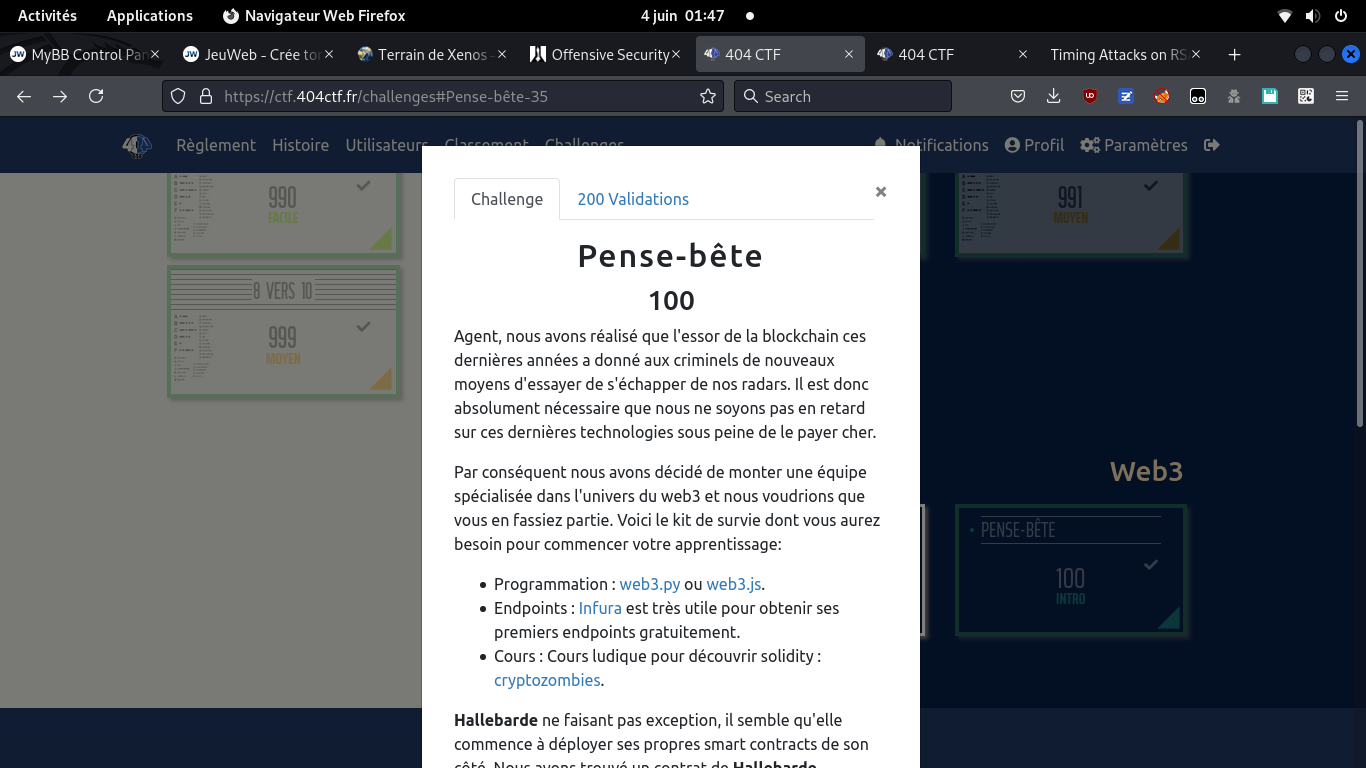Click the teal floppy disk extension icon
The height and width of the screenshot is (768, 1366).
(1270, 96)
